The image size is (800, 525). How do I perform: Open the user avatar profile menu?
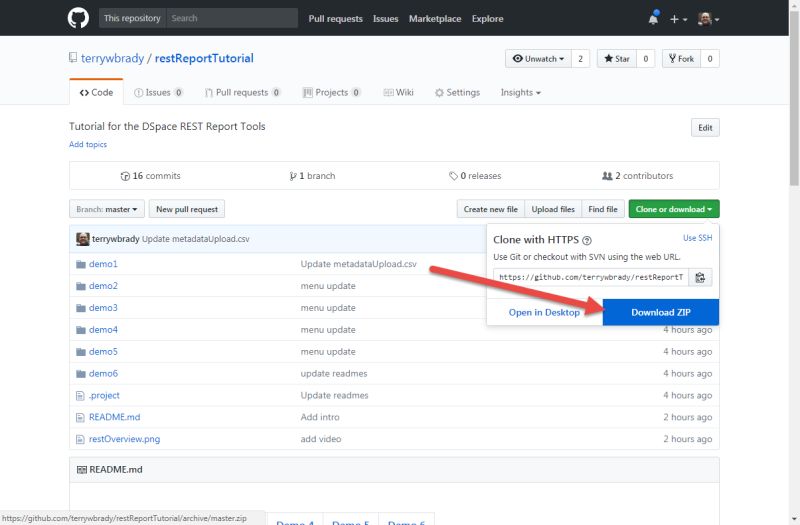click(x=708, y=19)
